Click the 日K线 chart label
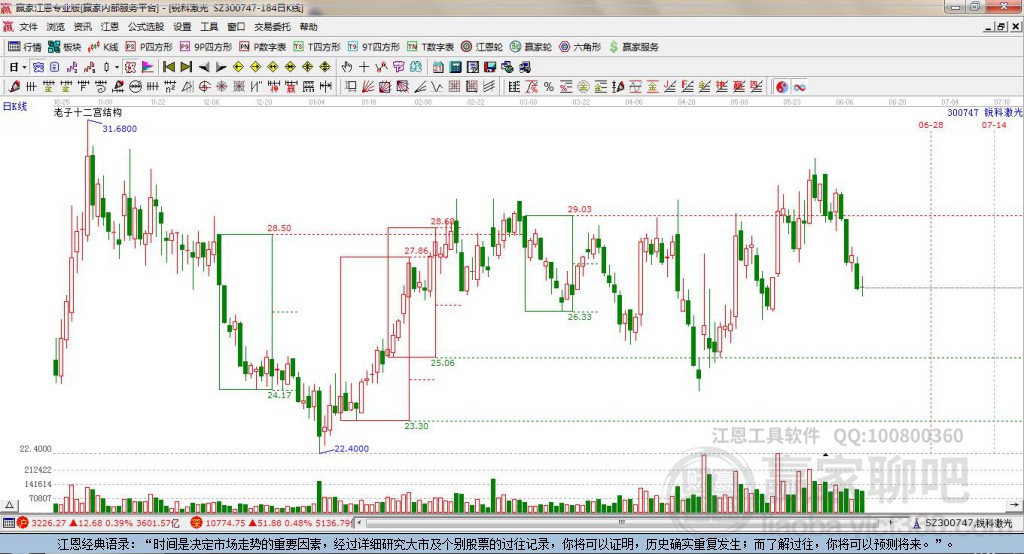 click(x=14, y=106)
